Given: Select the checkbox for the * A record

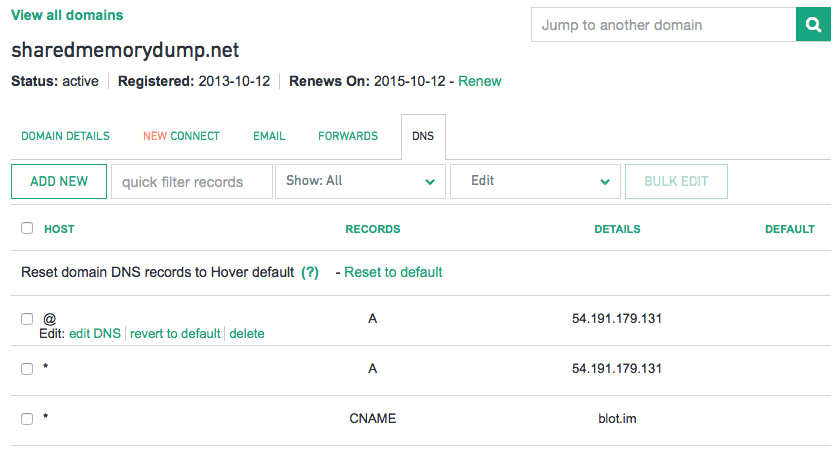Looking at the screenshot, I should point(27,369).
